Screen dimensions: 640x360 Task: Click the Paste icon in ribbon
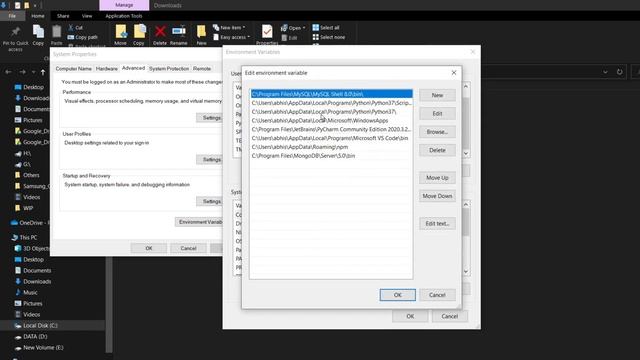[56, 32]
